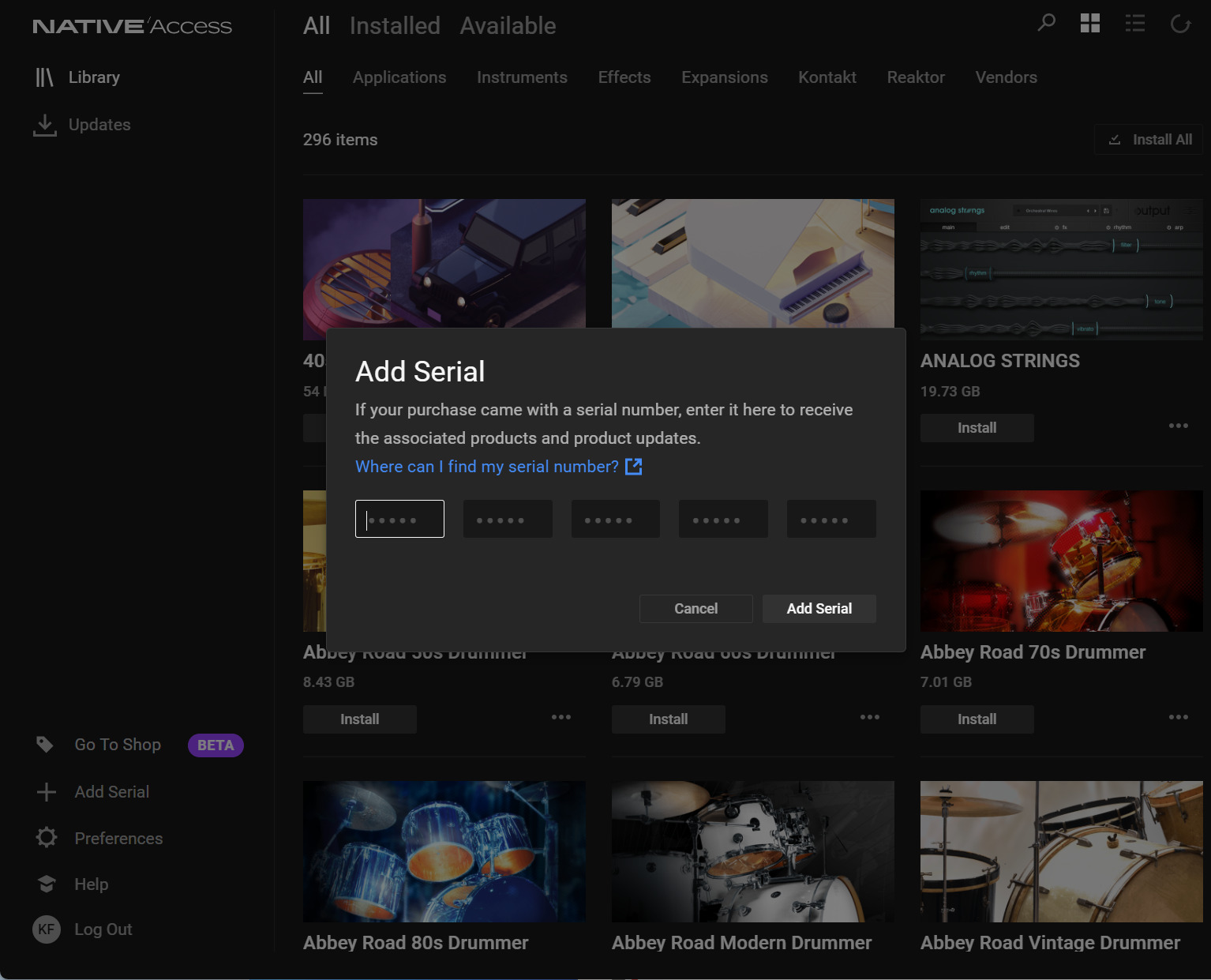
Task: Click the Log Out label
Action: click(x=103, y=929)
